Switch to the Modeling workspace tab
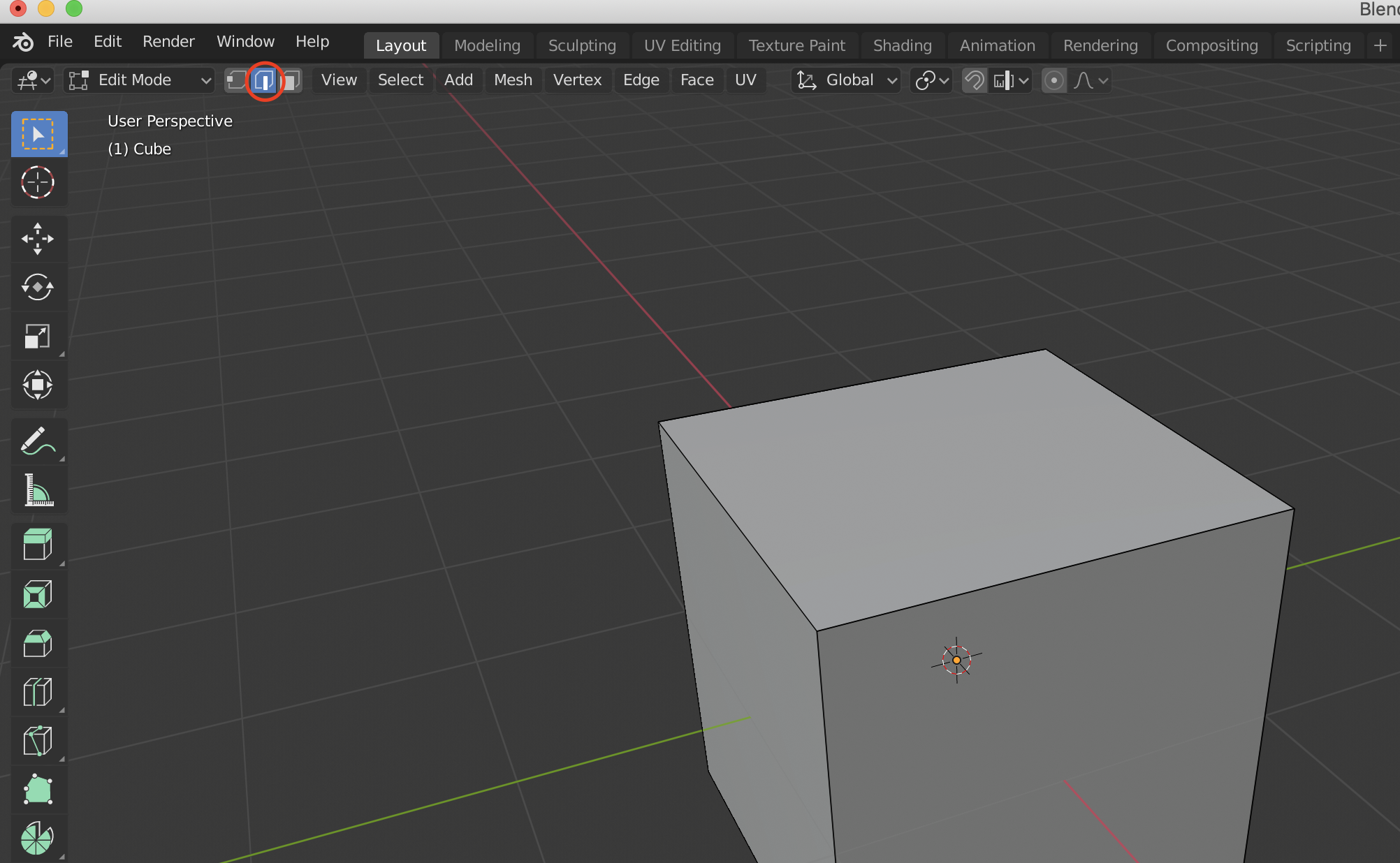This screenshot has height=863, width=1400. tap(487, 45)
